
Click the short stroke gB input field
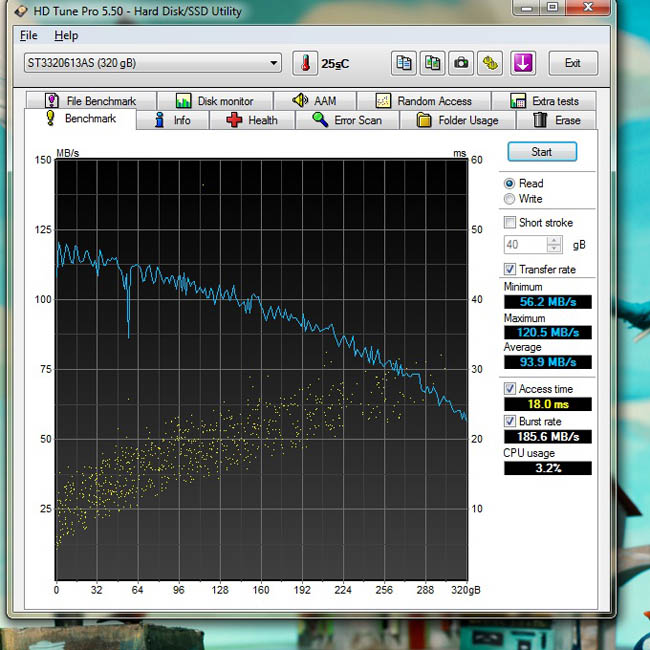pos(526,245)
